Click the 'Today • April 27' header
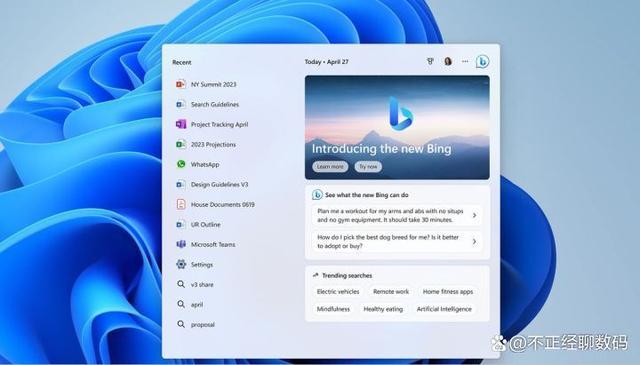 (327, 62)
